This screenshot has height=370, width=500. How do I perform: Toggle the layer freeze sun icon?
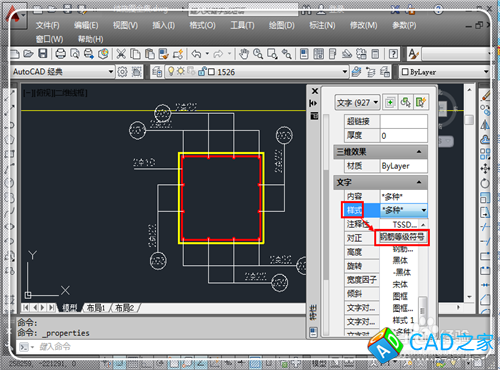point(180,71)
